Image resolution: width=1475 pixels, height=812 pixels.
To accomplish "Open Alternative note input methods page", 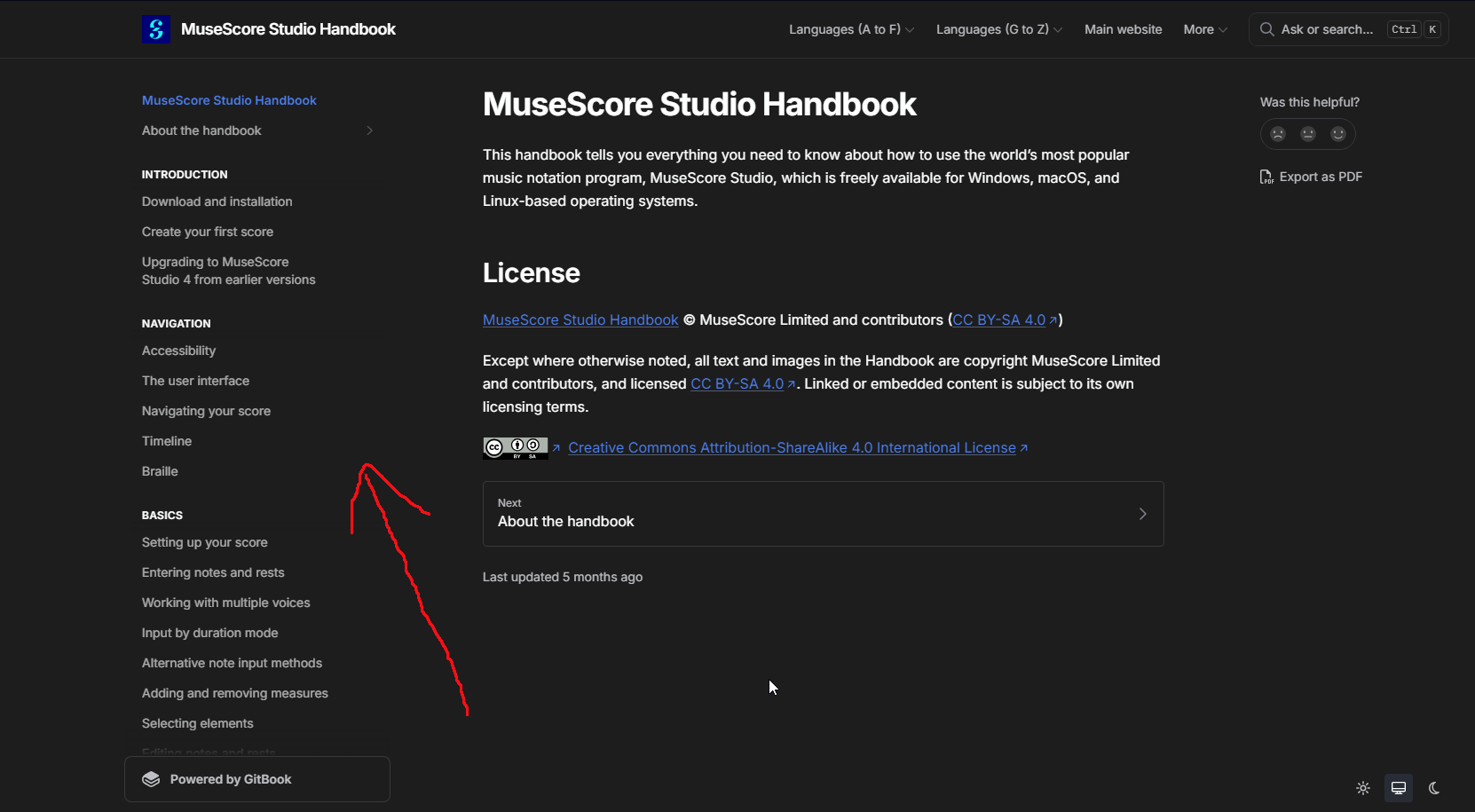I will [x=232, y=663].
